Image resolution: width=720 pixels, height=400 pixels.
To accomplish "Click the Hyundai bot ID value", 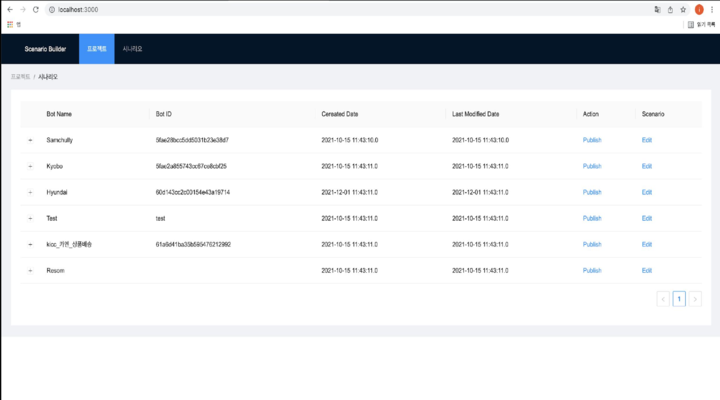I will coord(193,192).
